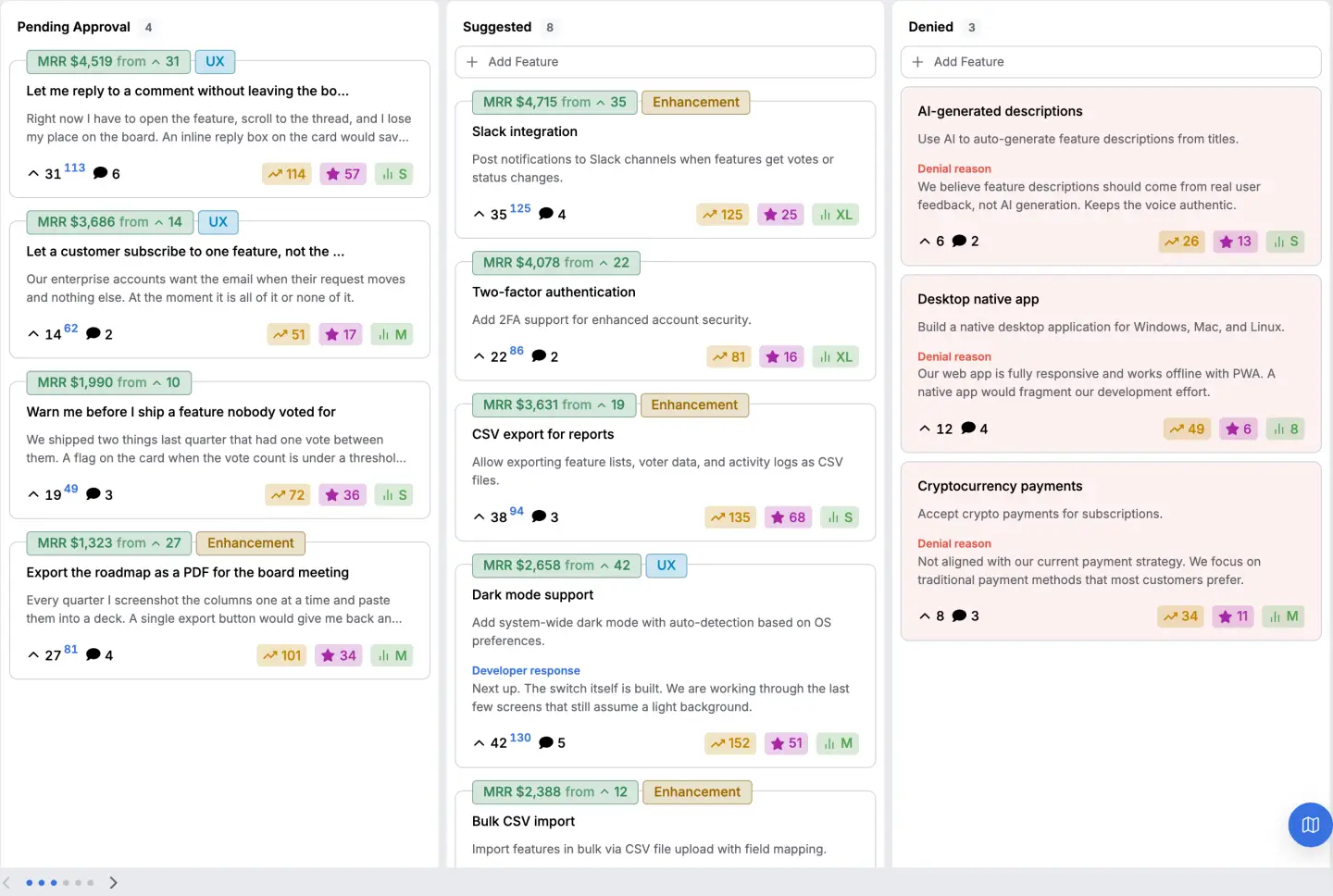
Task: Select the last pagination dot
Action: (90, 882)
